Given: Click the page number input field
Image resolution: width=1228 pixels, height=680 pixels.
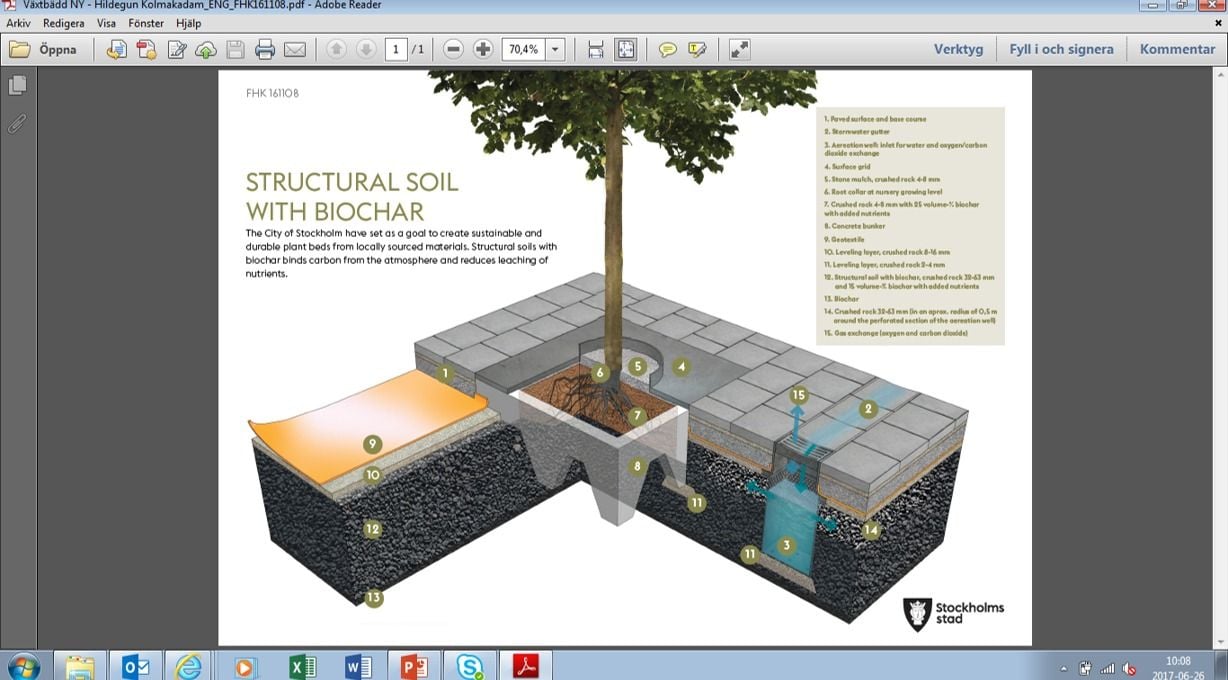Looking at the screenshot, I should point(396,49).
